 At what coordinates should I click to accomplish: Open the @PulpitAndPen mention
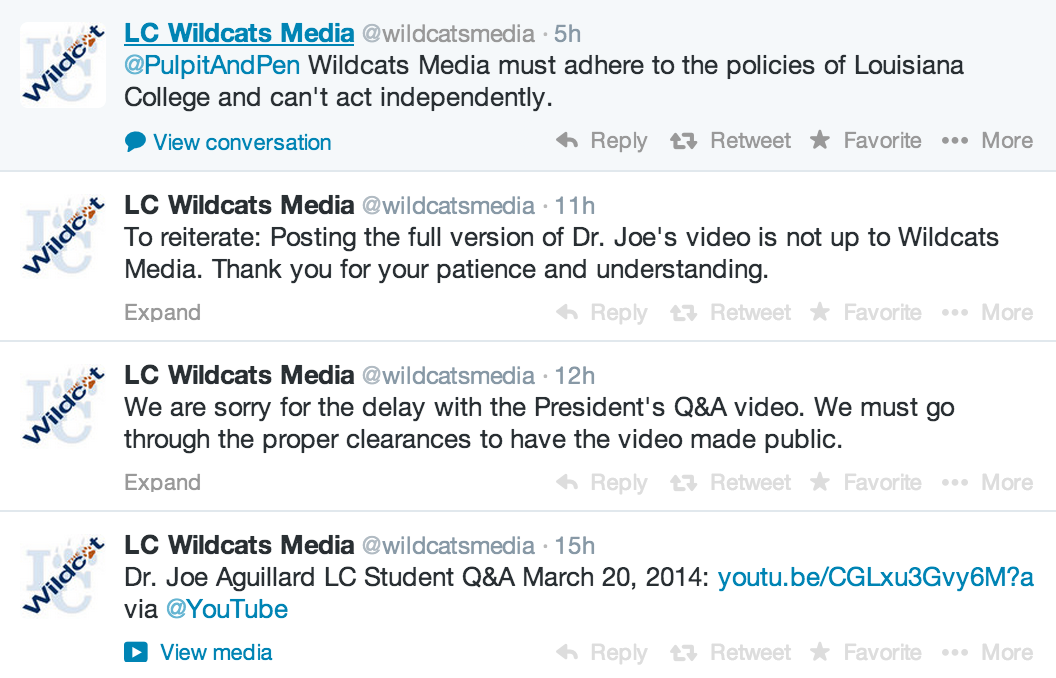[212, 65]
